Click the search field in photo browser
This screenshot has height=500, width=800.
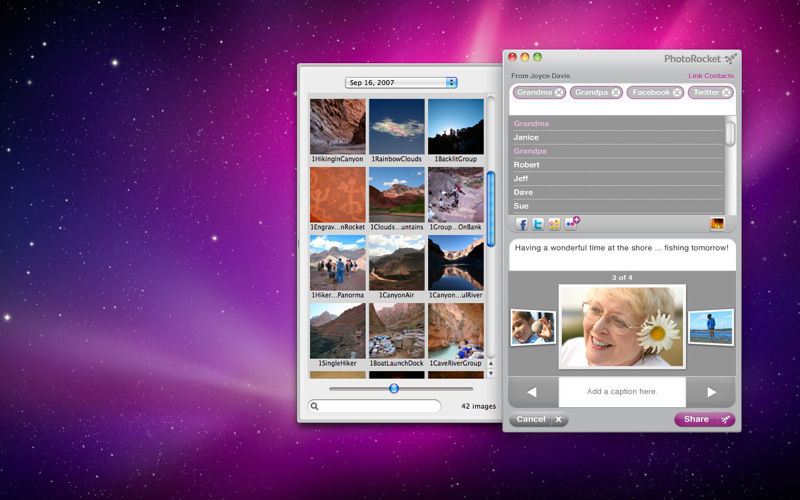click(x=374, y=406)
